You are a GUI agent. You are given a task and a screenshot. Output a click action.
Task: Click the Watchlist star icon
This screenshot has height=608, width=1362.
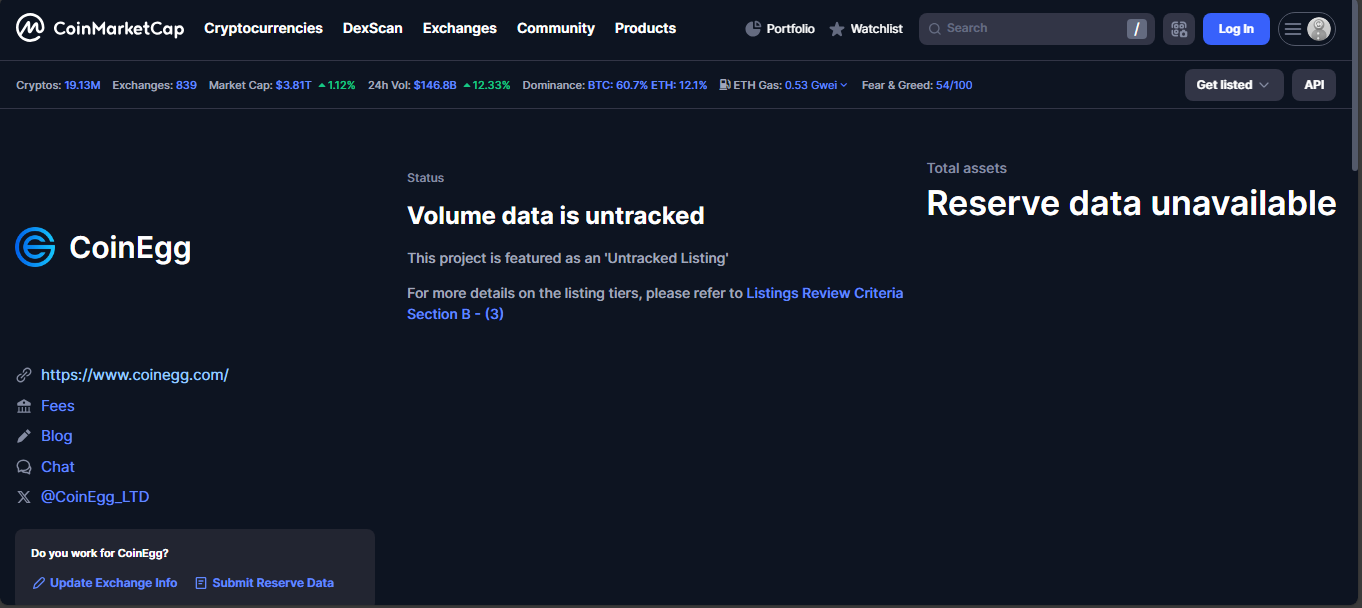[x=837, y=29]
